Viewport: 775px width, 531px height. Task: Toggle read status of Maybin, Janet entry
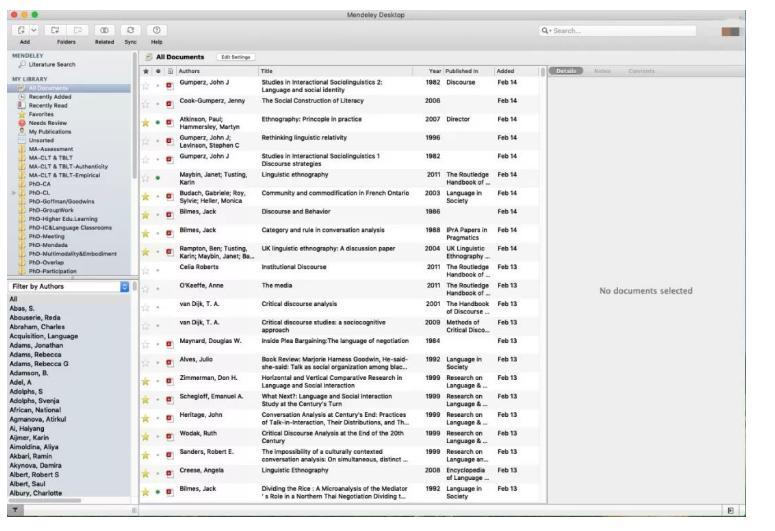pyautogui.click(x=158, y=177)
